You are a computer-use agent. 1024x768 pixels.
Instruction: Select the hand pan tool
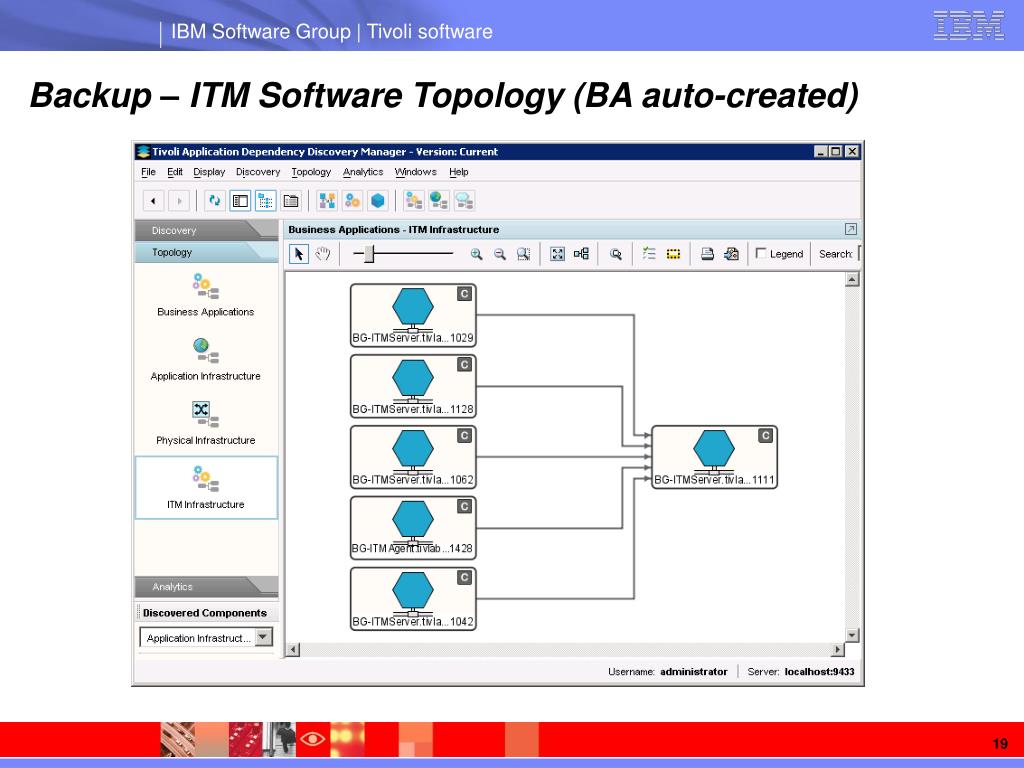323,254
